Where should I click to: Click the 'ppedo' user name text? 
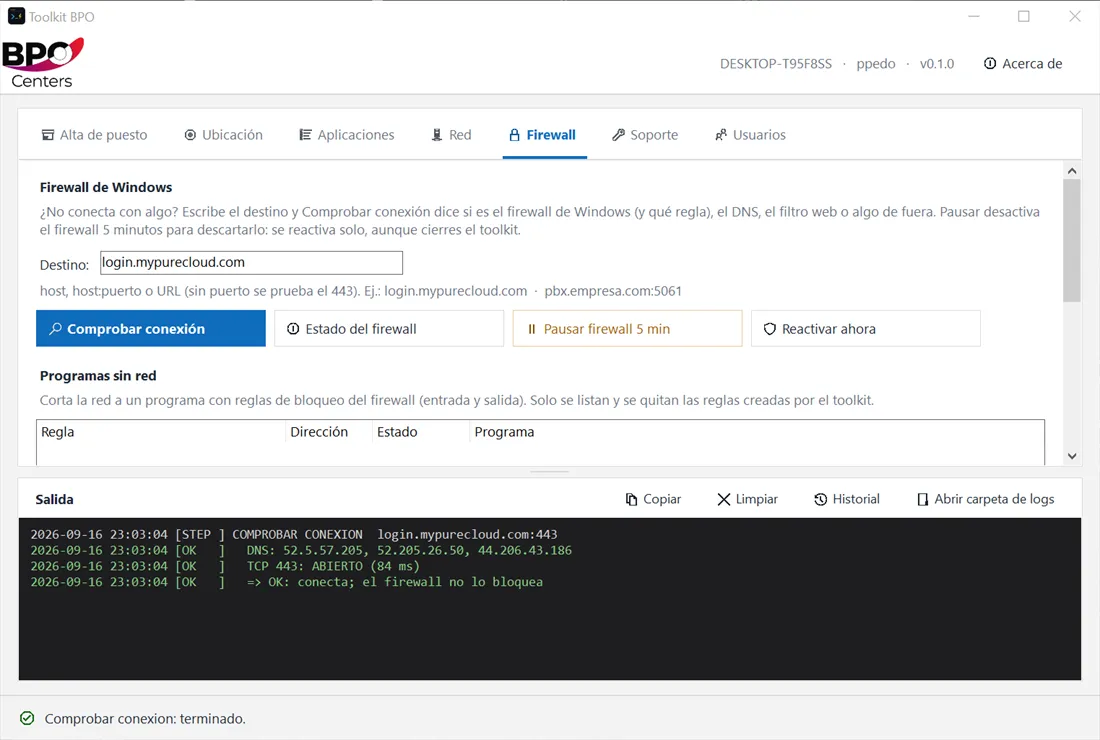pos(876,64)
